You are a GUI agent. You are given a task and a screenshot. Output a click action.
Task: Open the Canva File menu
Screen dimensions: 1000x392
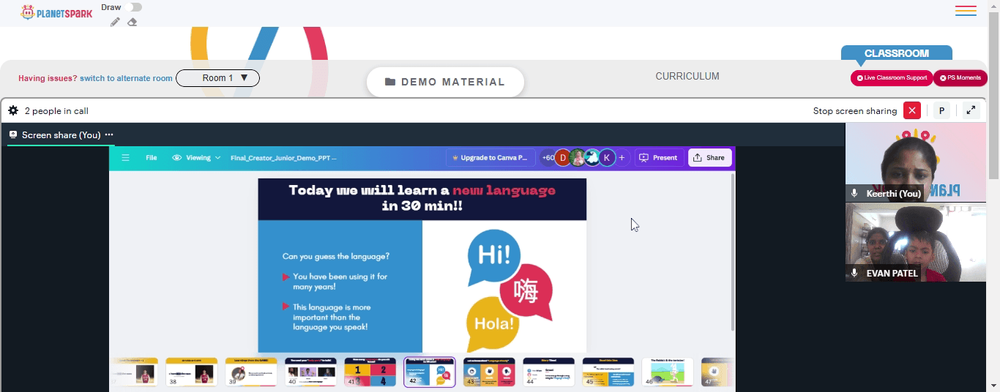(x=151, y=157)
